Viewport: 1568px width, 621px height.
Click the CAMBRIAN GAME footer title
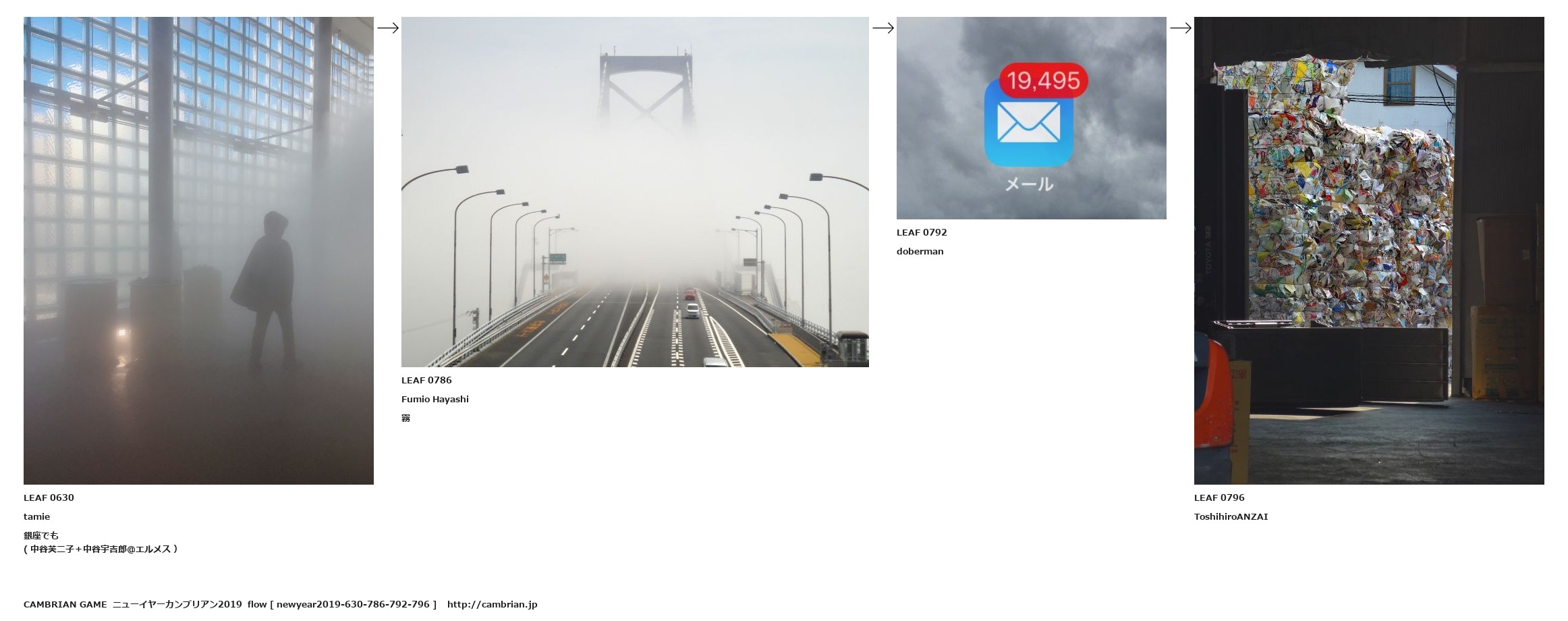pos(65,604)
